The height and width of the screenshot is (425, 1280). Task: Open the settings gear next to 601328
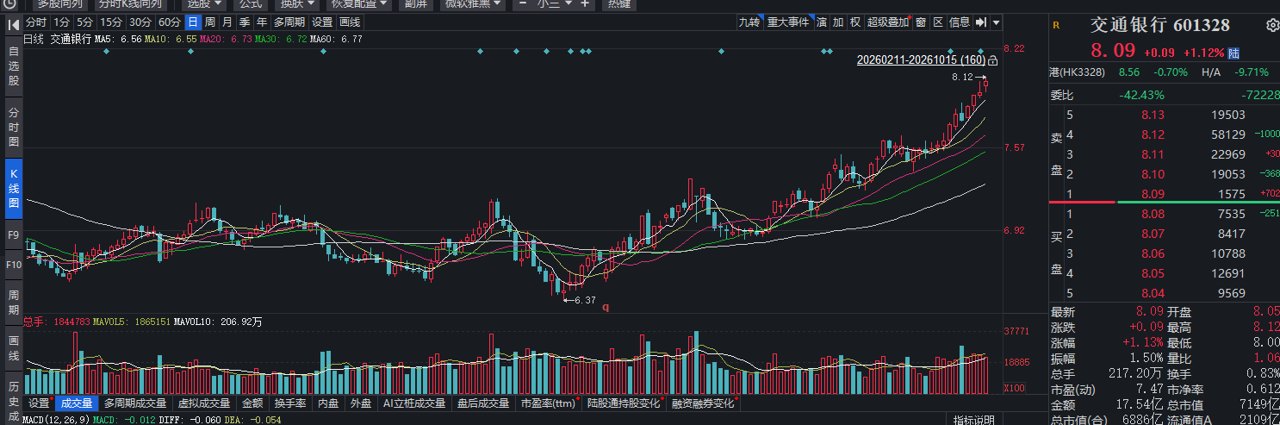[1271, 25]
